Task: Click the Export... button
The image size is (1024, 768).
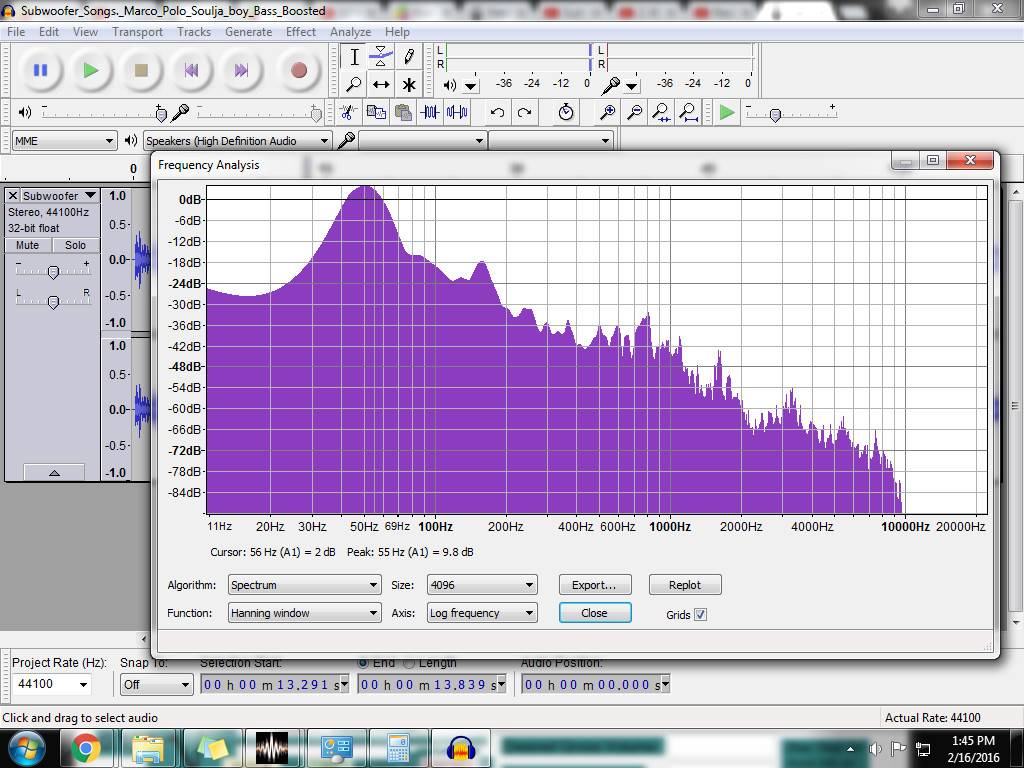Action: point(595,585)
